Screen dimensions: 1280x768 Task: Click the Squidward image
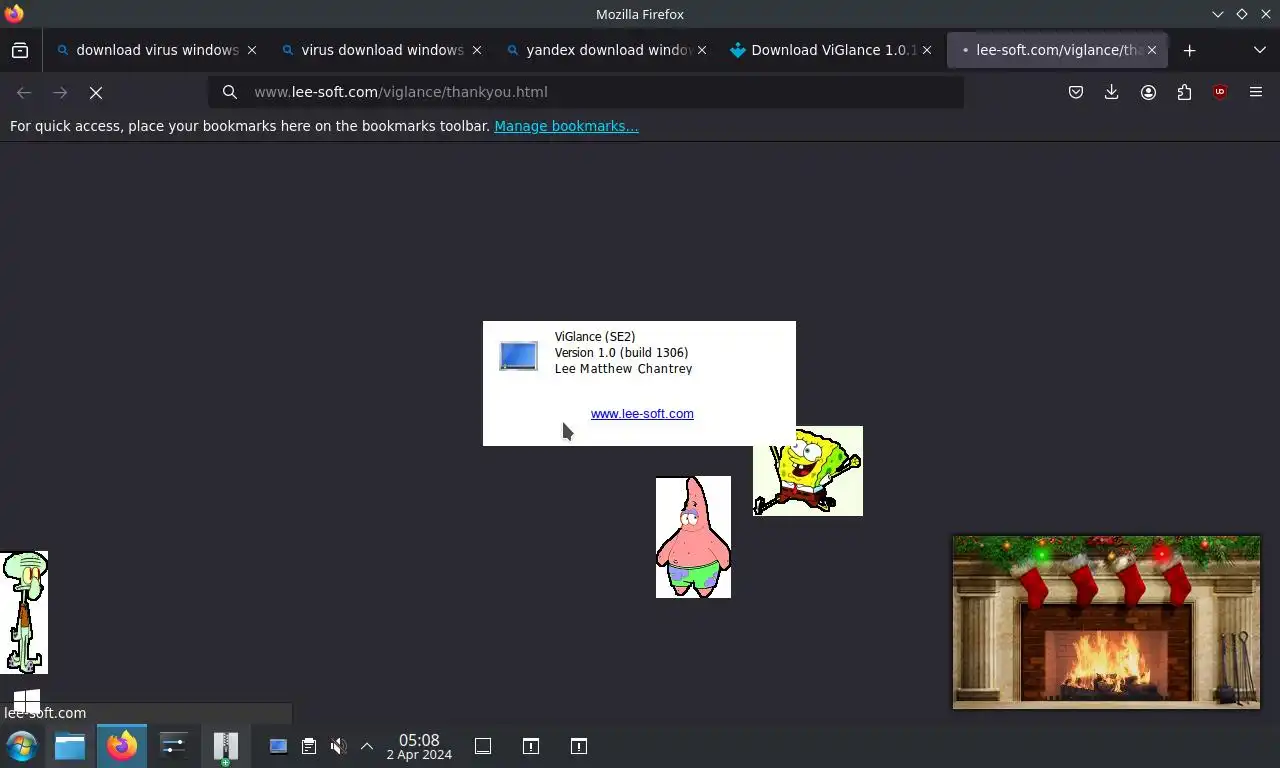coord(24,612)
